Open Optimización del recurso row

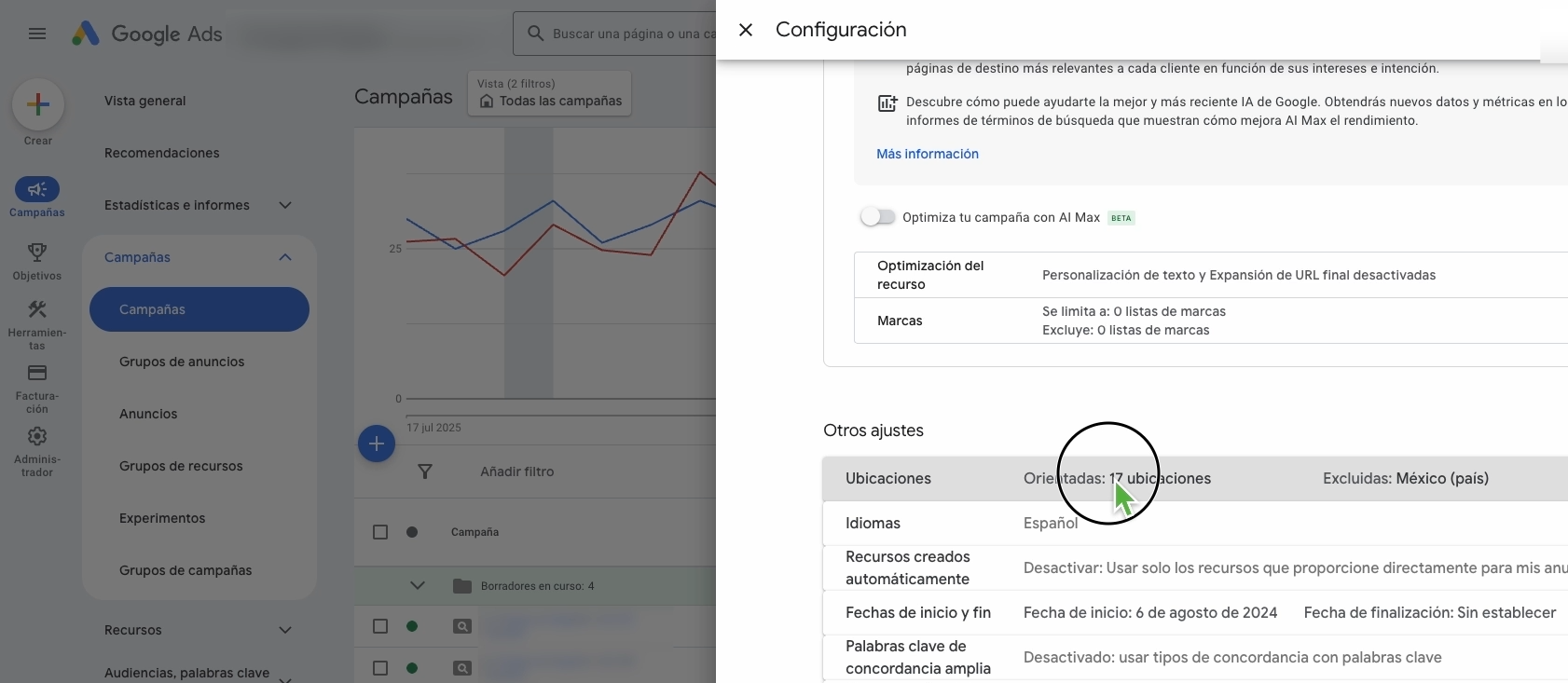point(1211,275)
